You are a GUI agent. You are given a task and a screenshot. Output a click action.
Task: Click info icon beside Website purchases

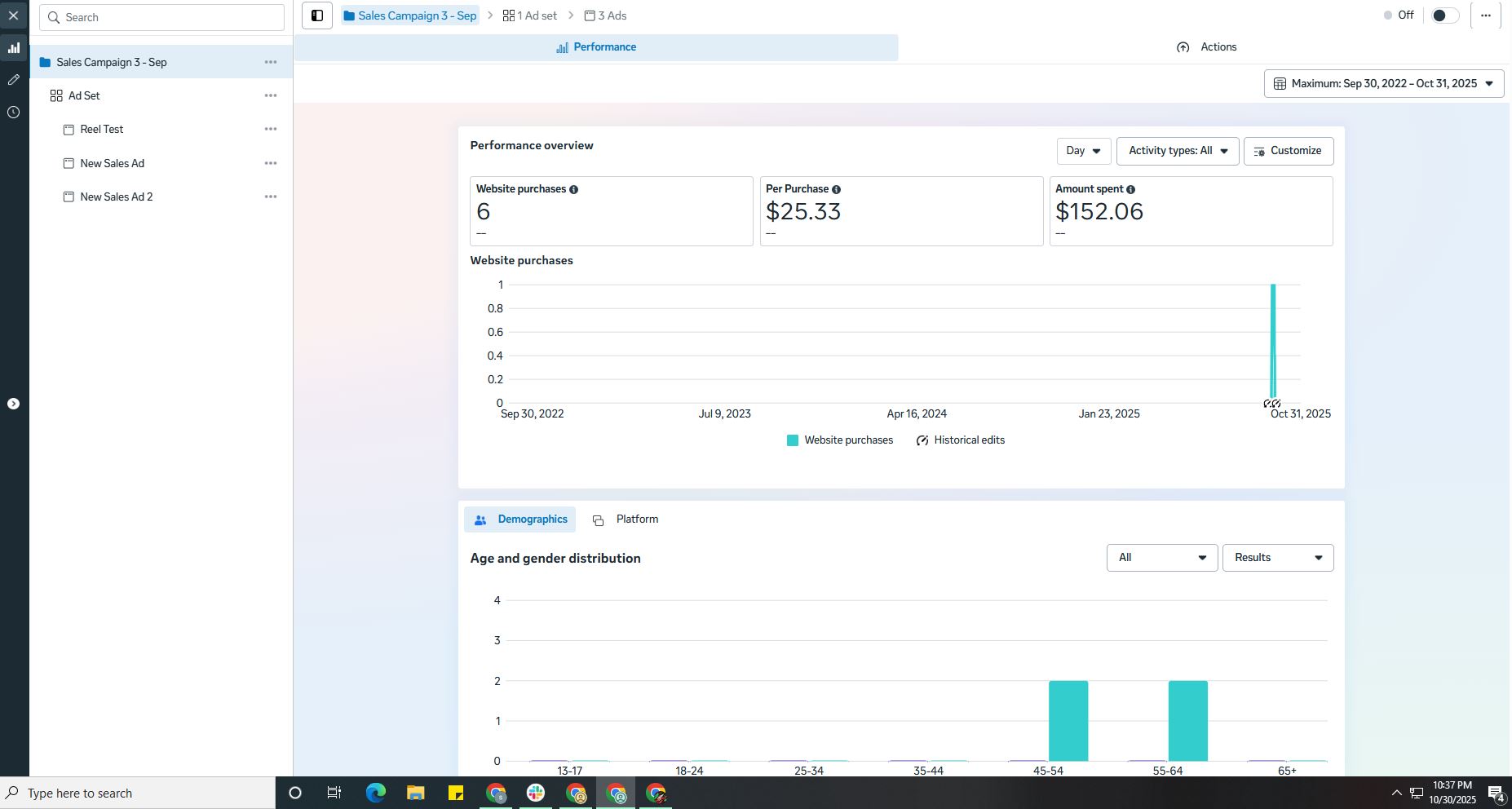pyautogui.click(x=574, y=189)
